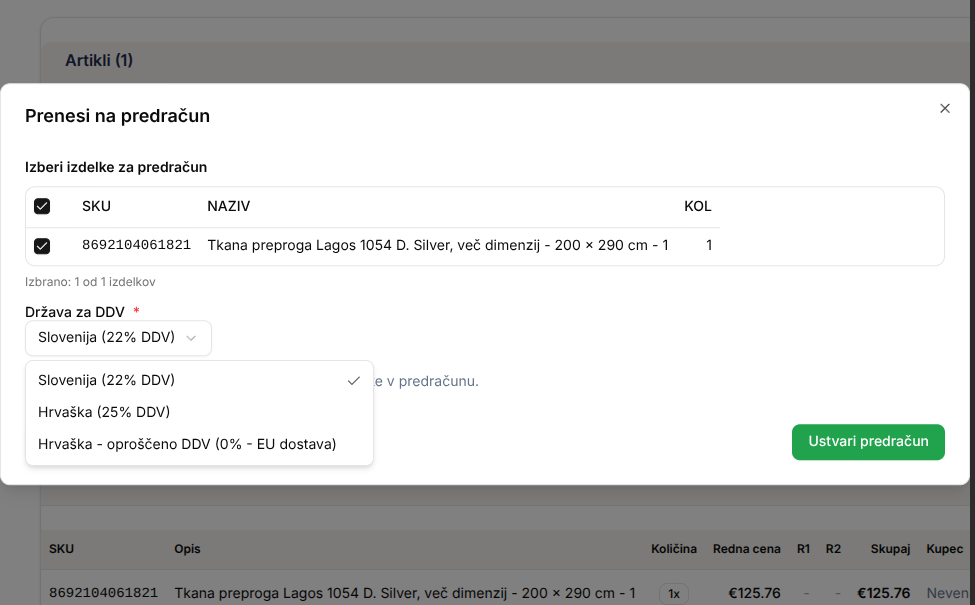Click the Izbrano: 1 od 1 izdelkov text
The height and width of the screenshot is (605, 975).
click(90, 282)
